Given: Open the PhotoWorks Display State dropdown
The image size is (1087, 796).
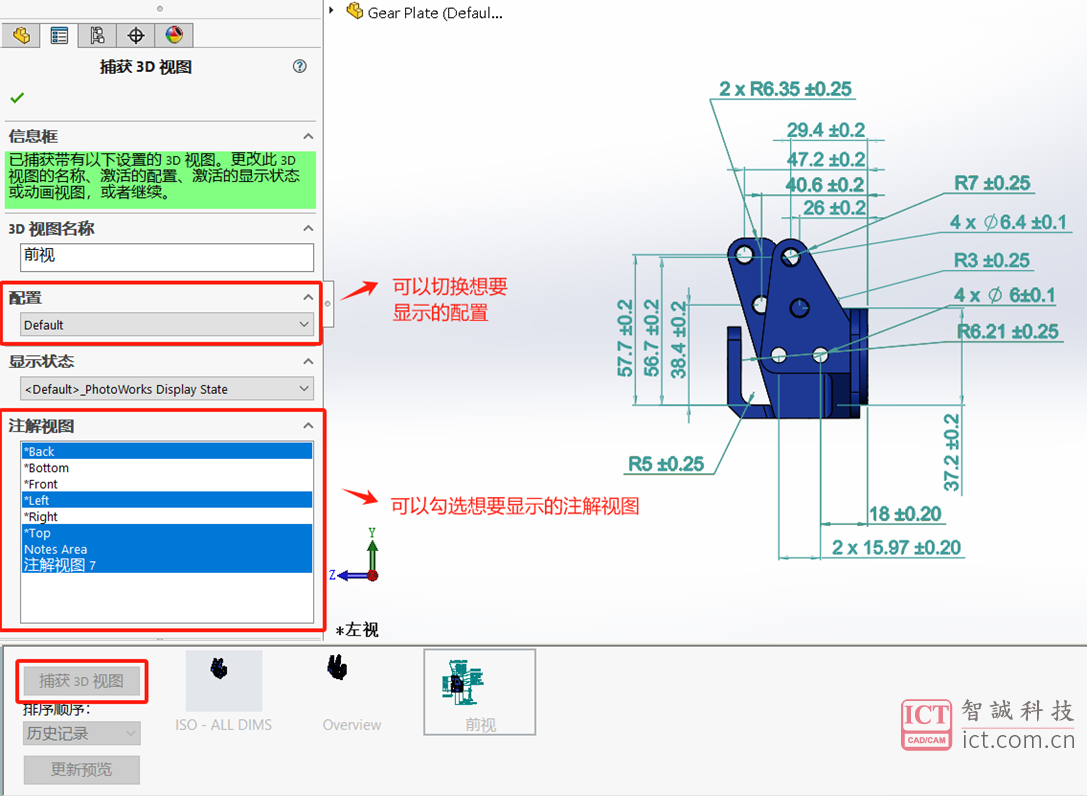Looking at the screenshot, I should (x=167, y=388).
